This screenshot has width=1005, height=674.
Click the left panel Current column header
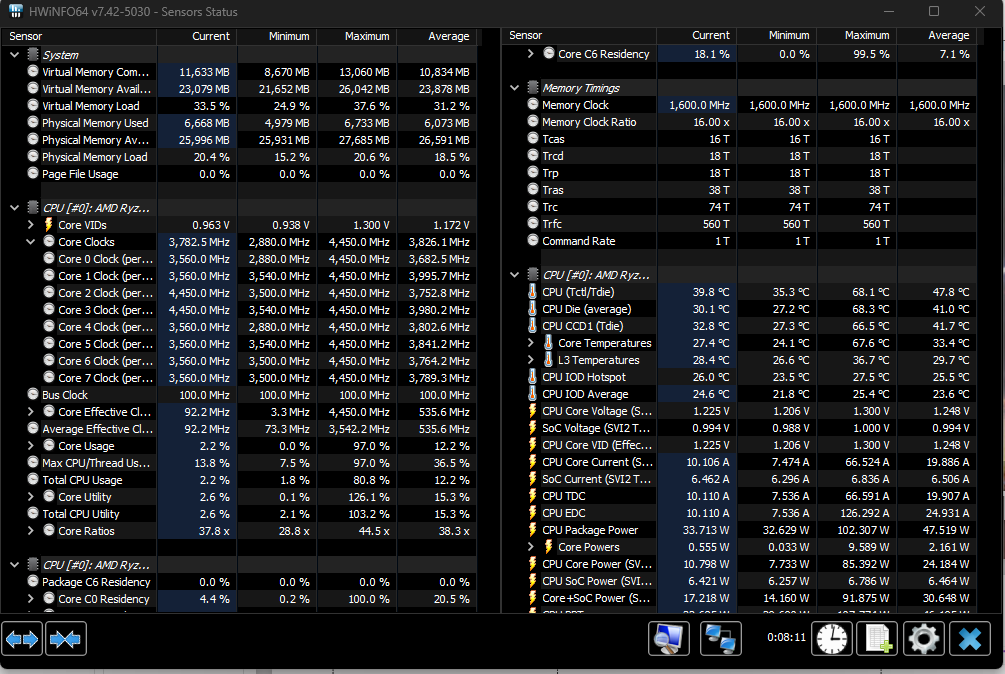(x=197, y=37)
